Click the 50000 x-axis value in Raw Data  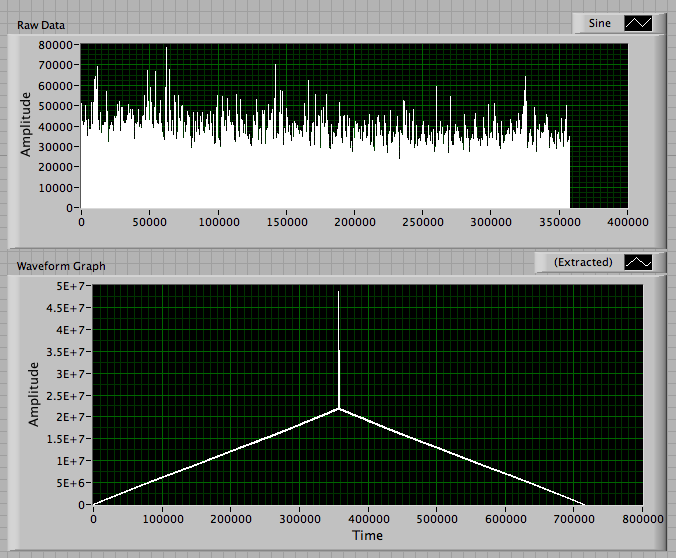click(x=150, y=222)
